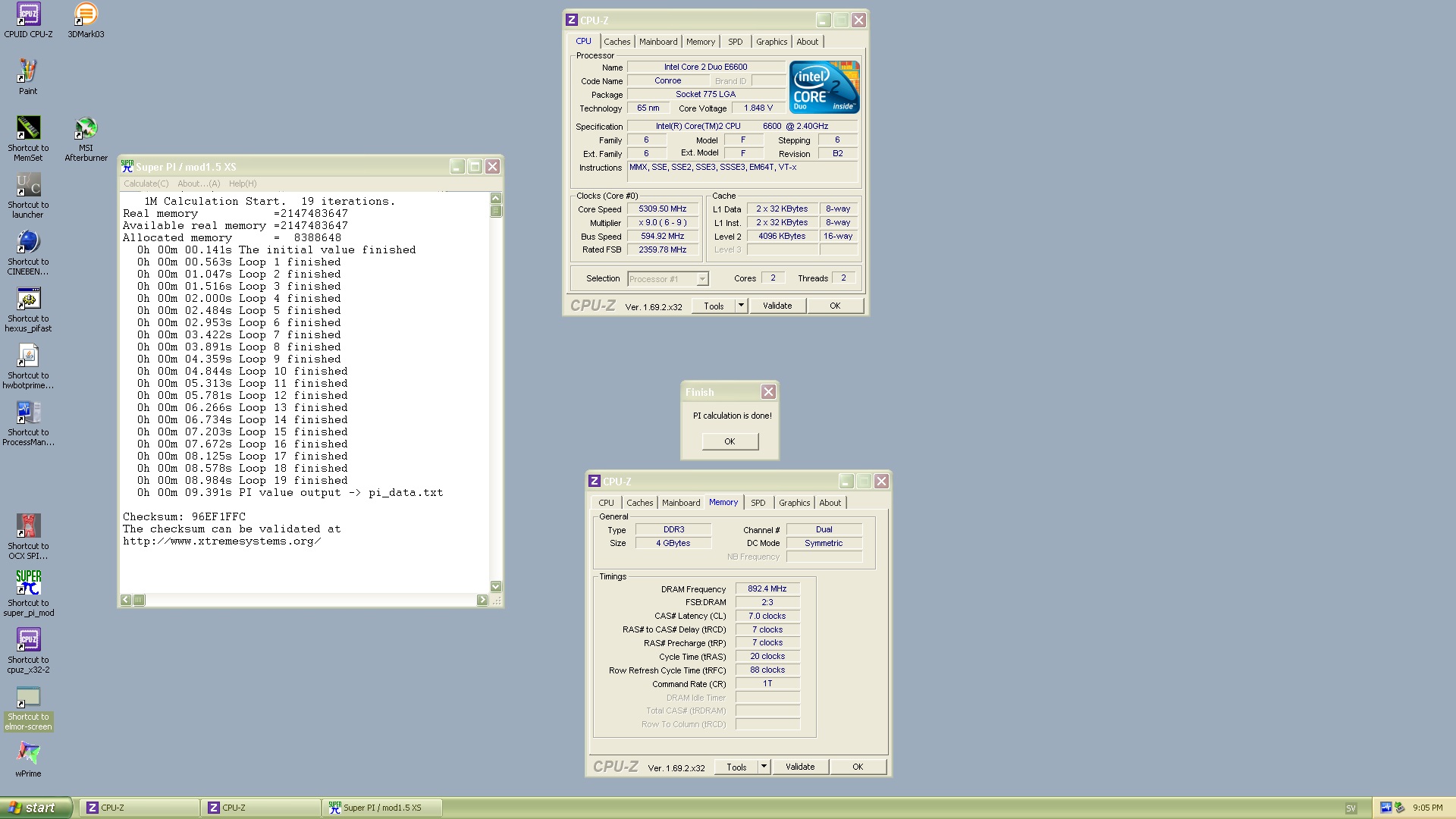Click the DRAM Frequency 892.4 MHz value

[x=767, y=588]
